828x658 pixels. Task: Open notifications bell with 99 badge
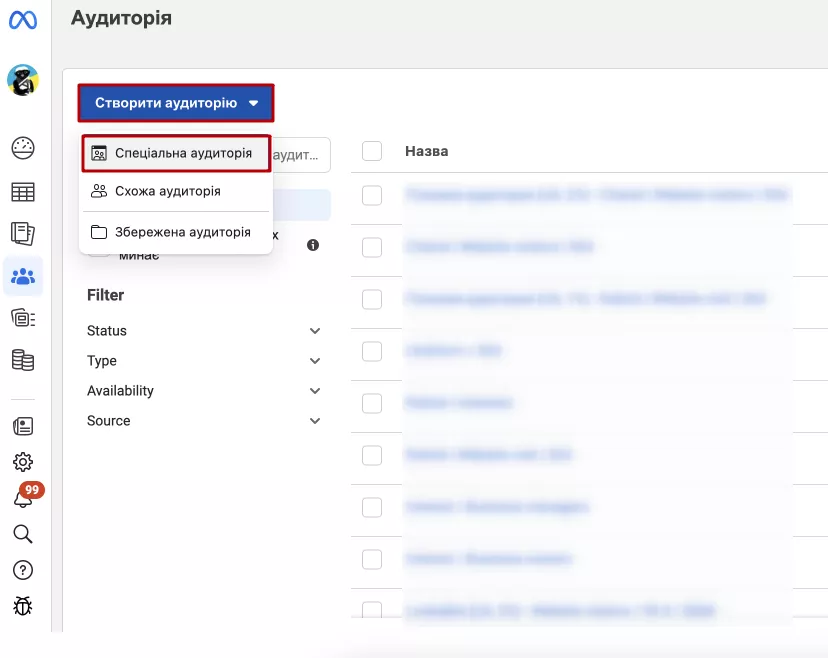tap(25, 496)
